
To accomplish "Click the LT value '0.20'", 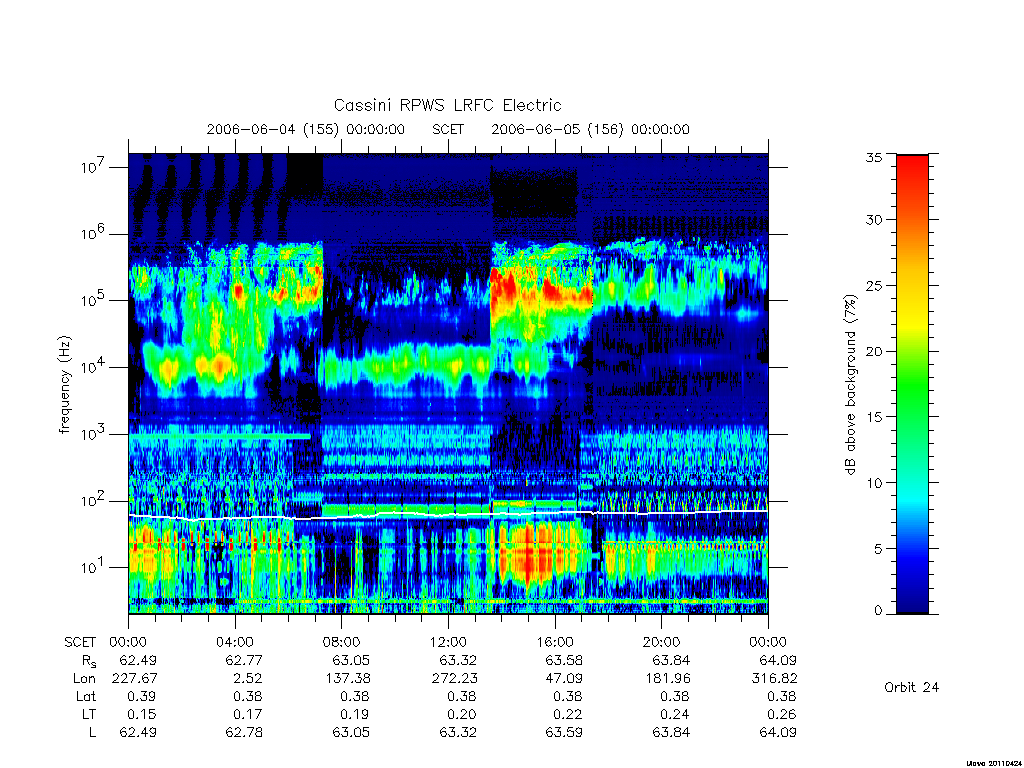I will 462,714.
